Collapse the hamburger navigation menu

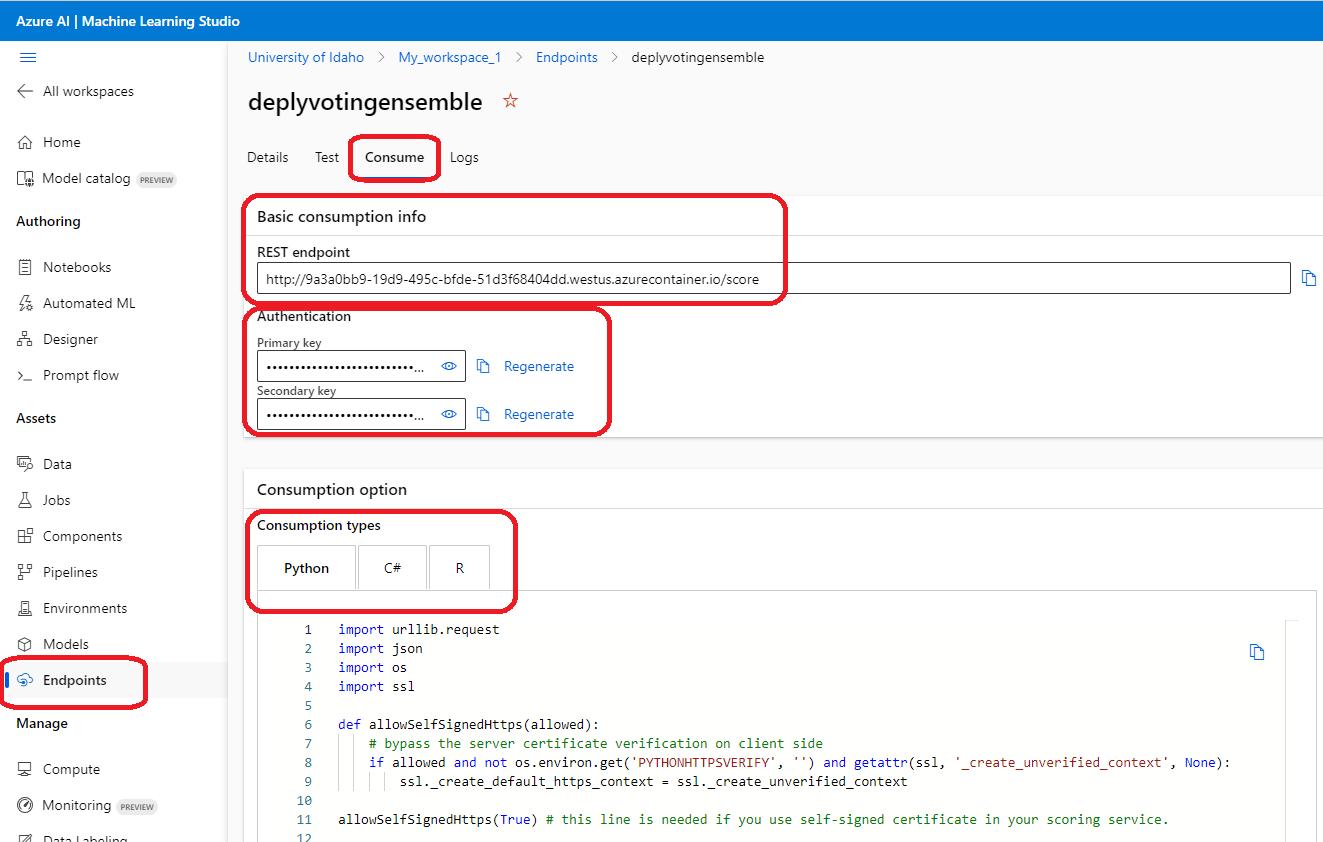point(28,57)
